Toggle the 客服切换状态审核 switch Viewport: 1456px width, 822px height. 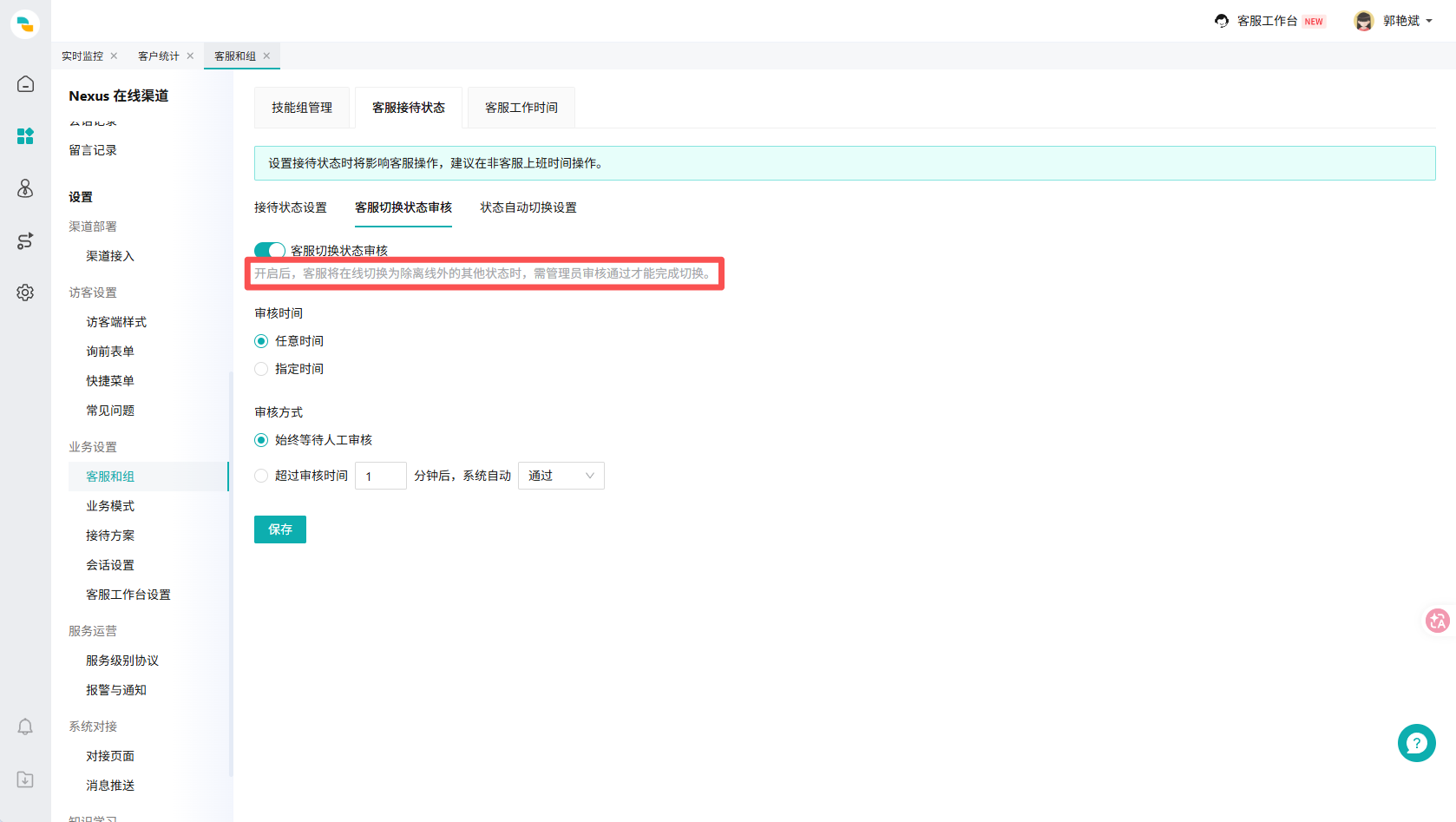coord(270,250)
